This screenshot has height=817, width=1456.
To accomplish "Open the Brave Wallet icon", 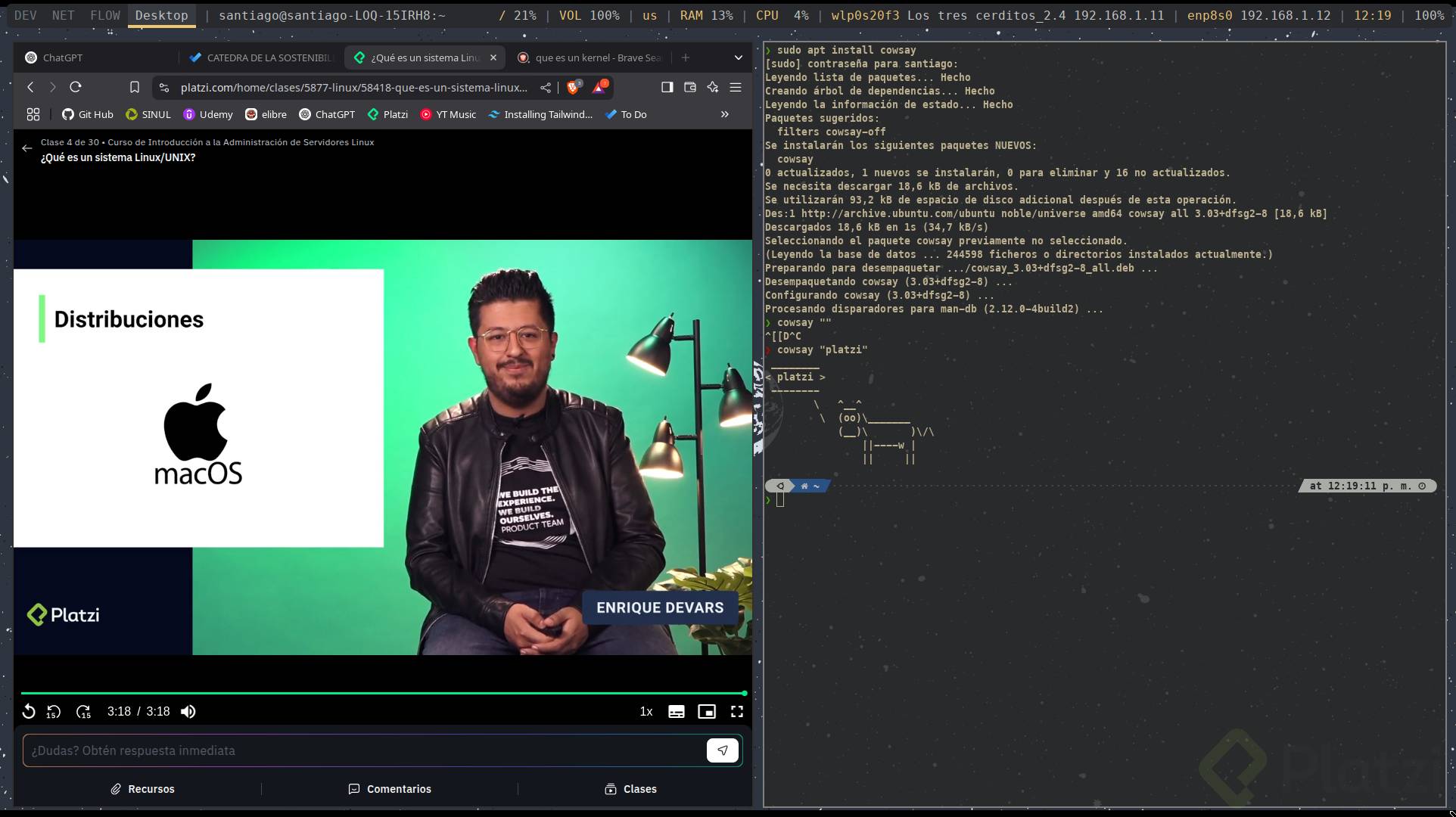I will [x=690, y=88].
